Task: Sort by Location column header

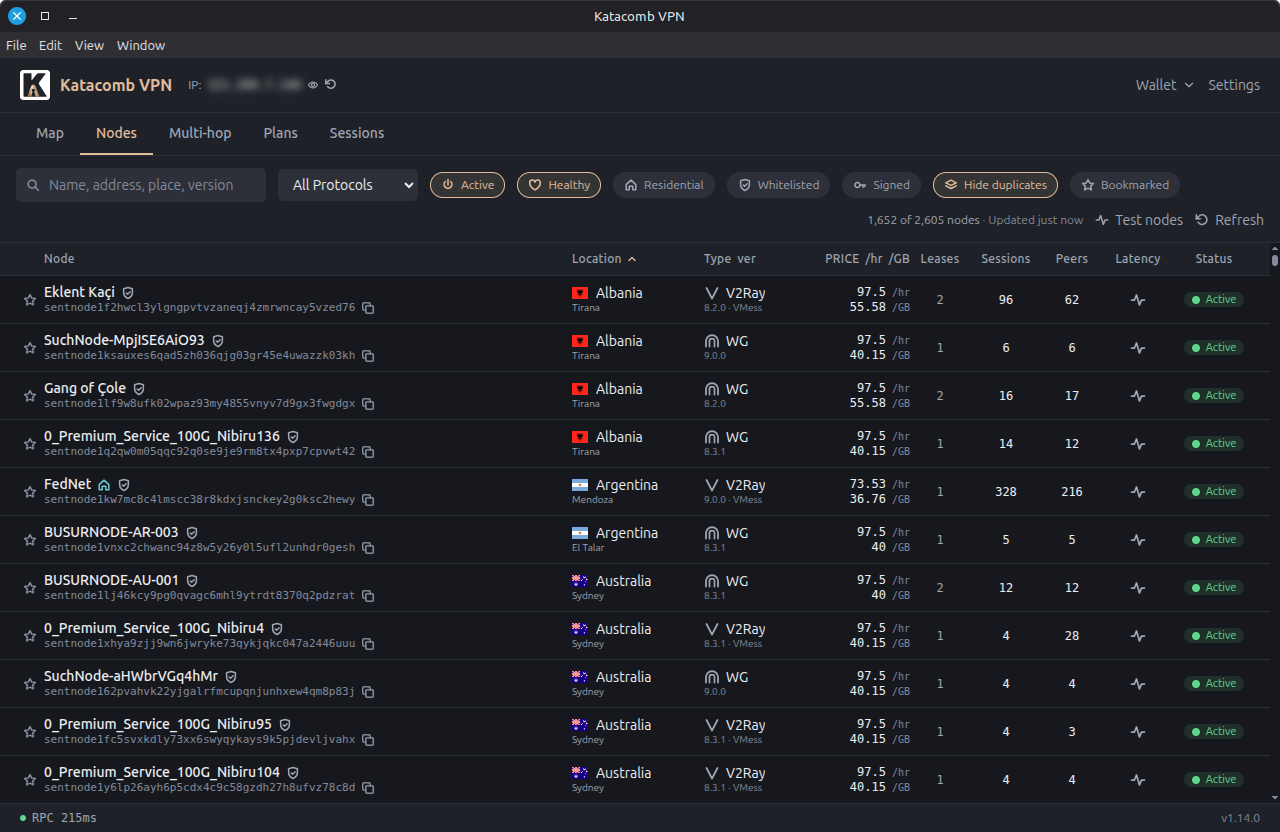Action: (604, 259)
